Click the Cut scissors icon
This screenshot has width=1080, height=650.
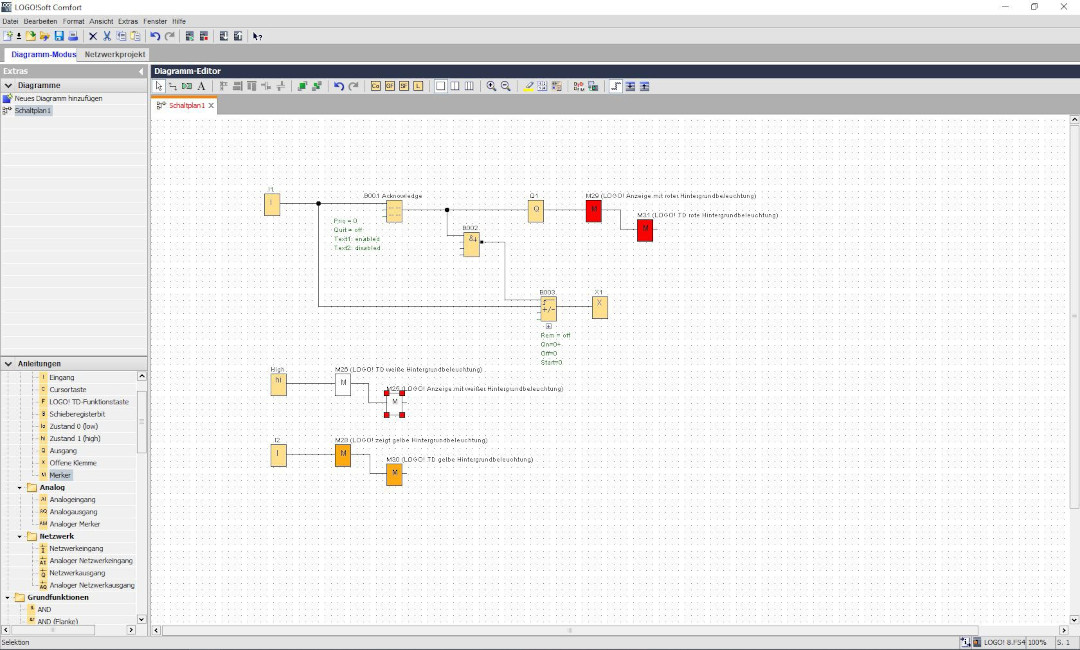(107, 36)
